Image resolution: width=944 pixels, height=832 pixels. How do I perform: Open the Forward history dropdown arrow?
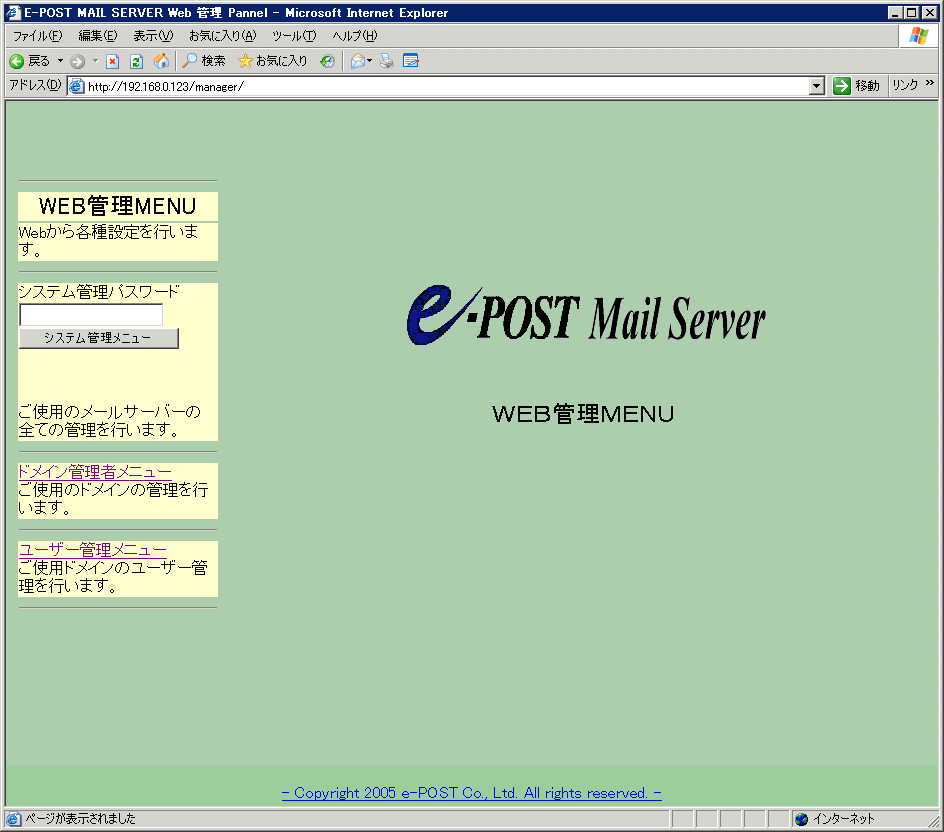(95, 61)
